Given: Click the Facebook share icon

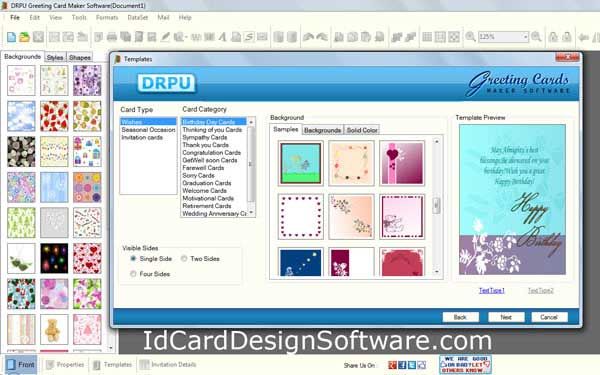Looking at the screenshot, I should pos(402,365).
